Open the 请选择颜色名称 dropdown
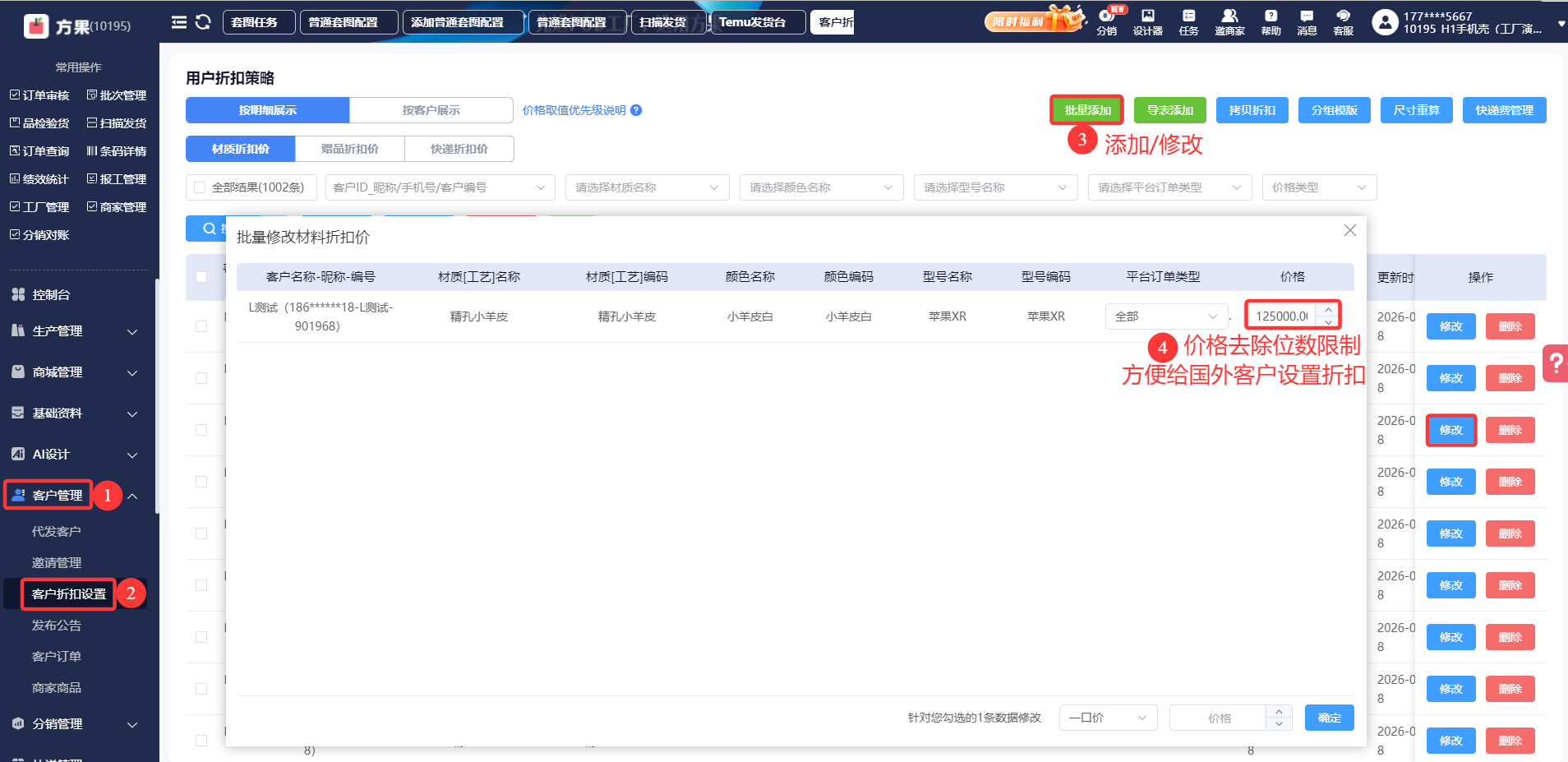Image resolution: width=1568 pixels, height=762 pixels. 822,187
